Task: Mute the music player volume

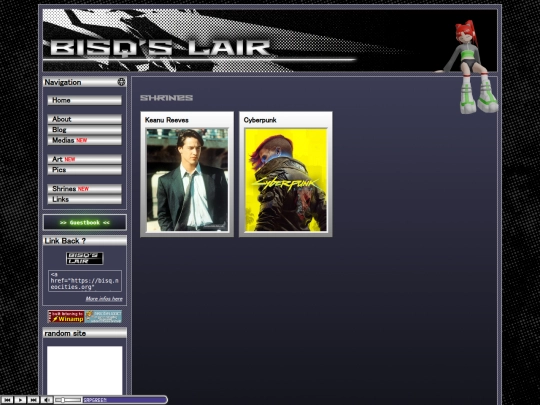Action: (x=46, y=400)
